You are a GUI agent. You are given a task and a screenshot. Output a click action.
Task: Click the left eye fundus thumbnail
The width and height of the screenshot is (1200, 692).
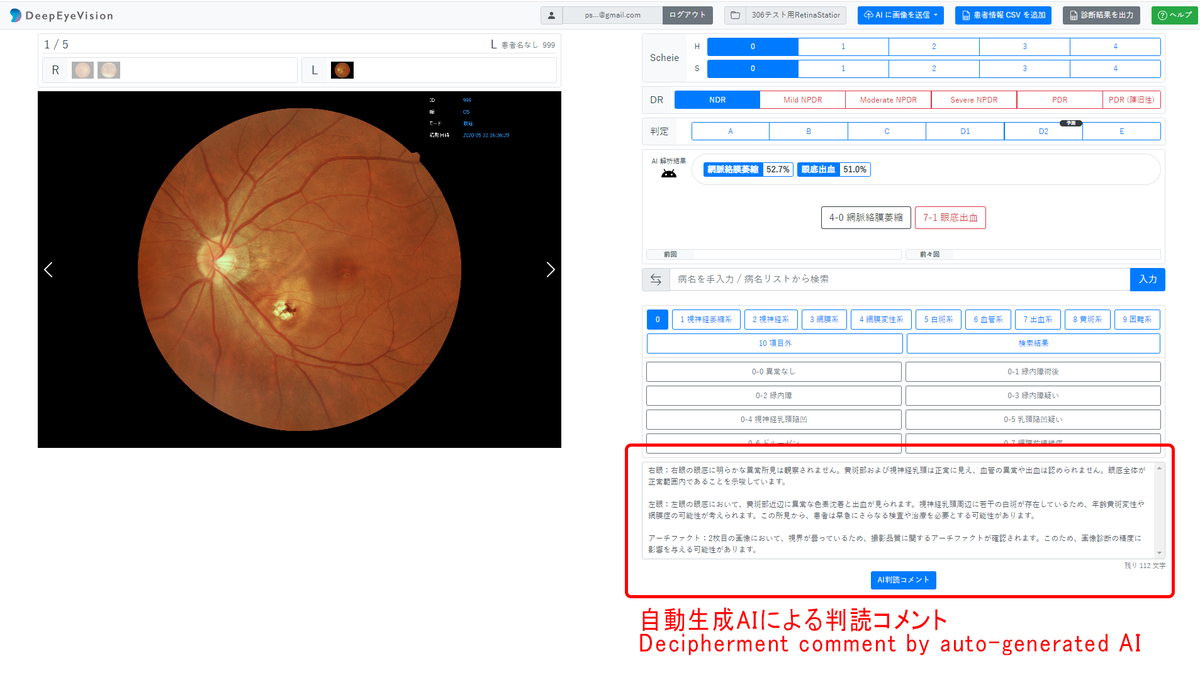342,70
